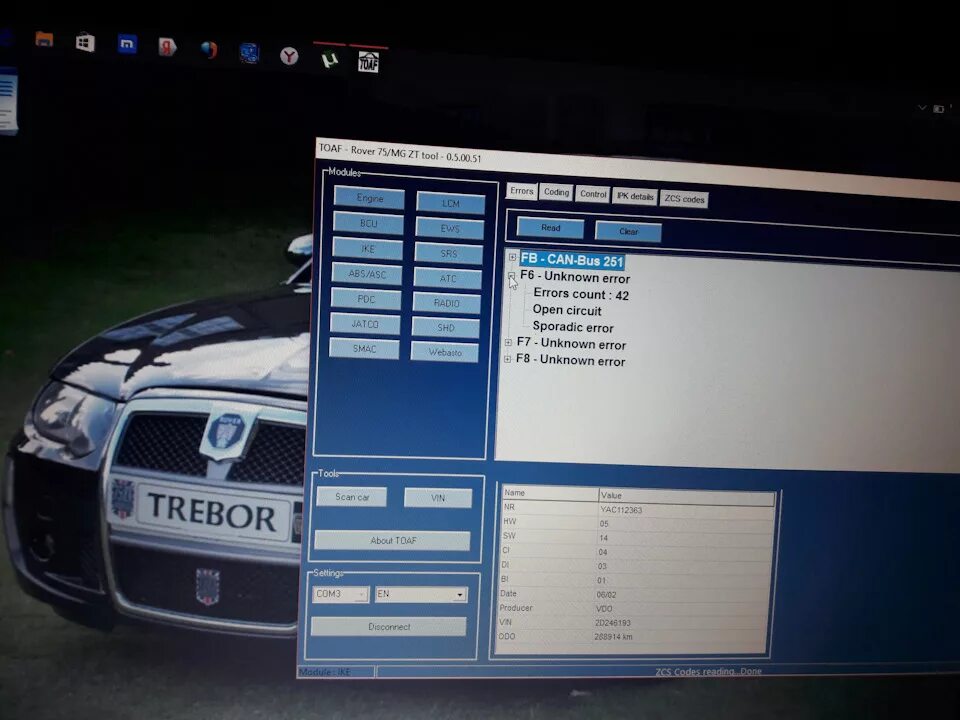Select the RADIO module
Screen dimensions: 960x720
446,303
